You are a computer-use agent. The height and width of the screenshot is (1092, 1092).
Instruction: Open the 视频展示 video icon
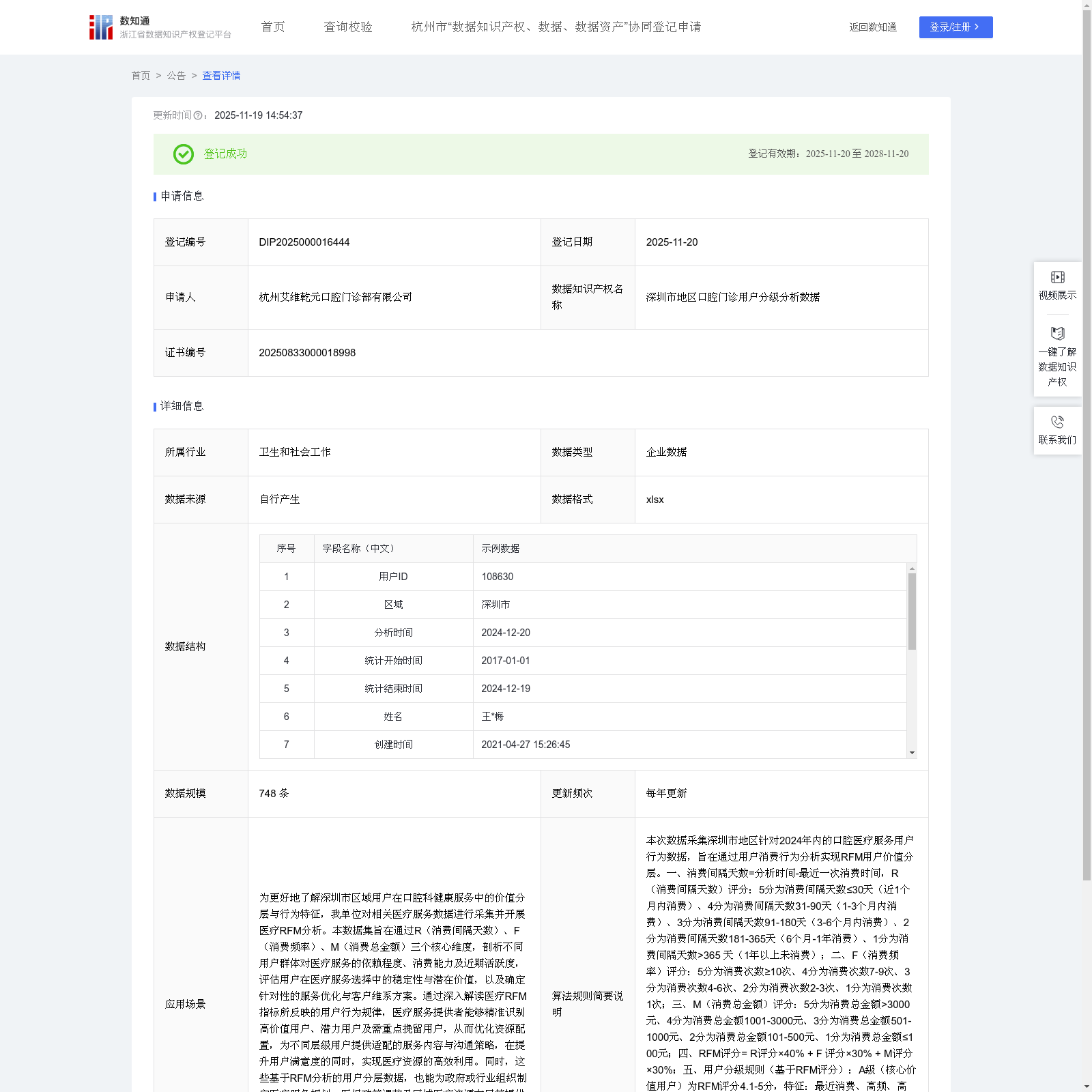pyautogui.click(x=1057, y=277)
